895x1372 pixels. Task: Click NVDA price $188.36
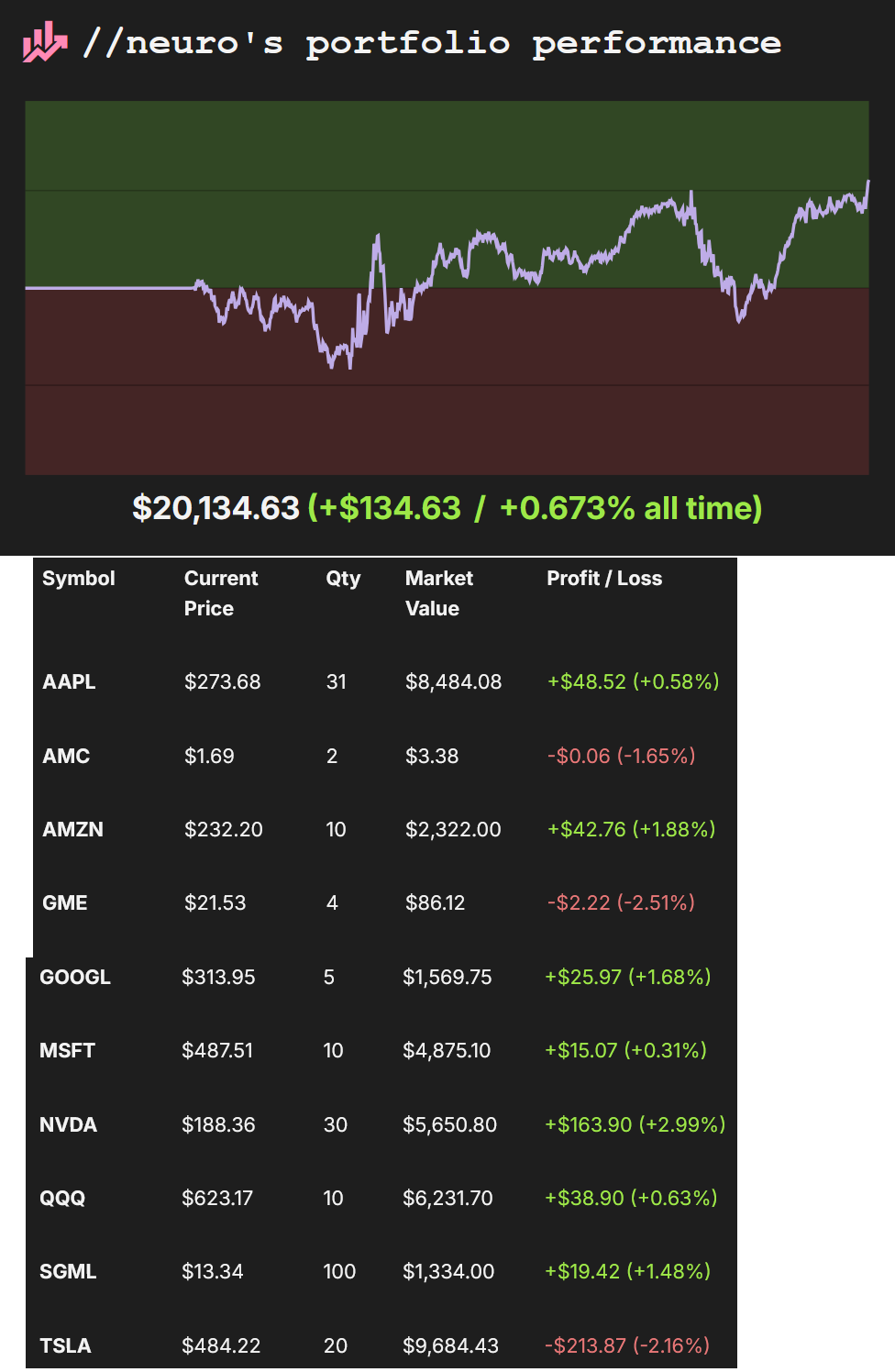218,1125
